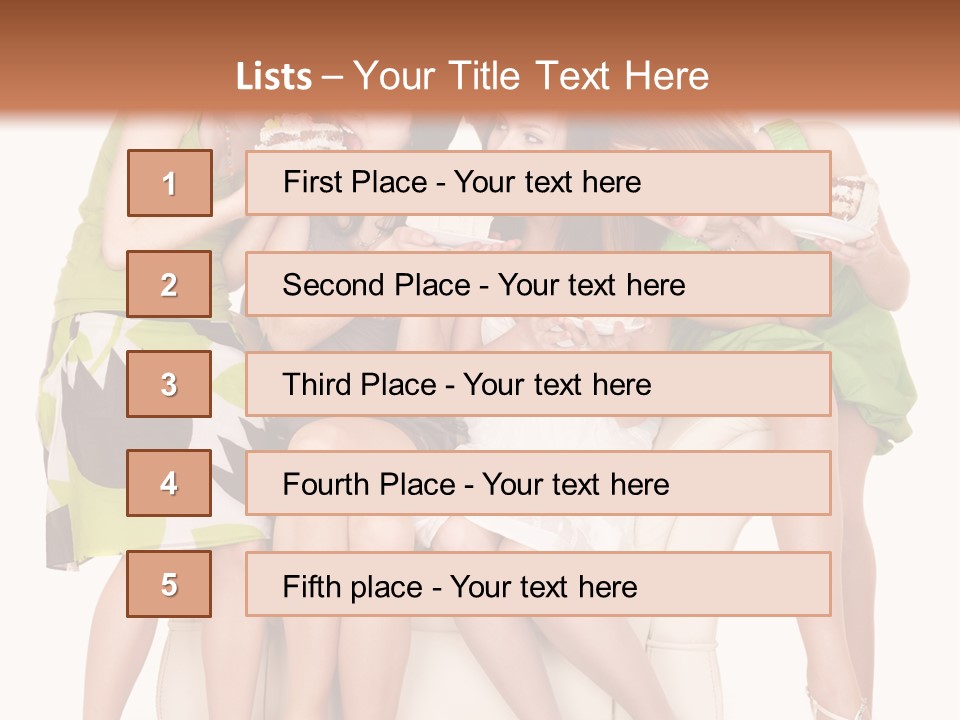Click the number 3 box
This screenshot has width=960, height=720.
(x=169, y=384)
